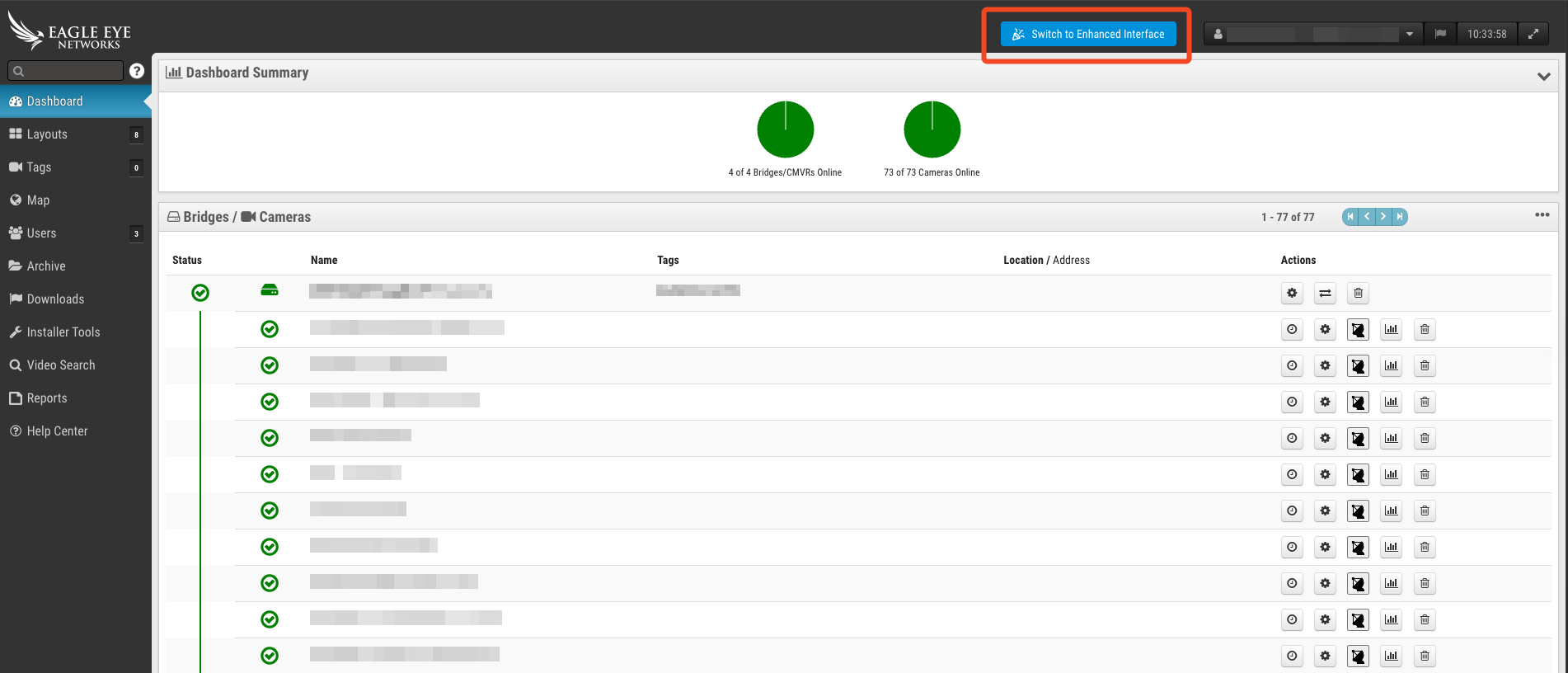This screenshot has width=1568, height=673.
Task: Open Installer Tools from sidebar
Action: [63, 332]
